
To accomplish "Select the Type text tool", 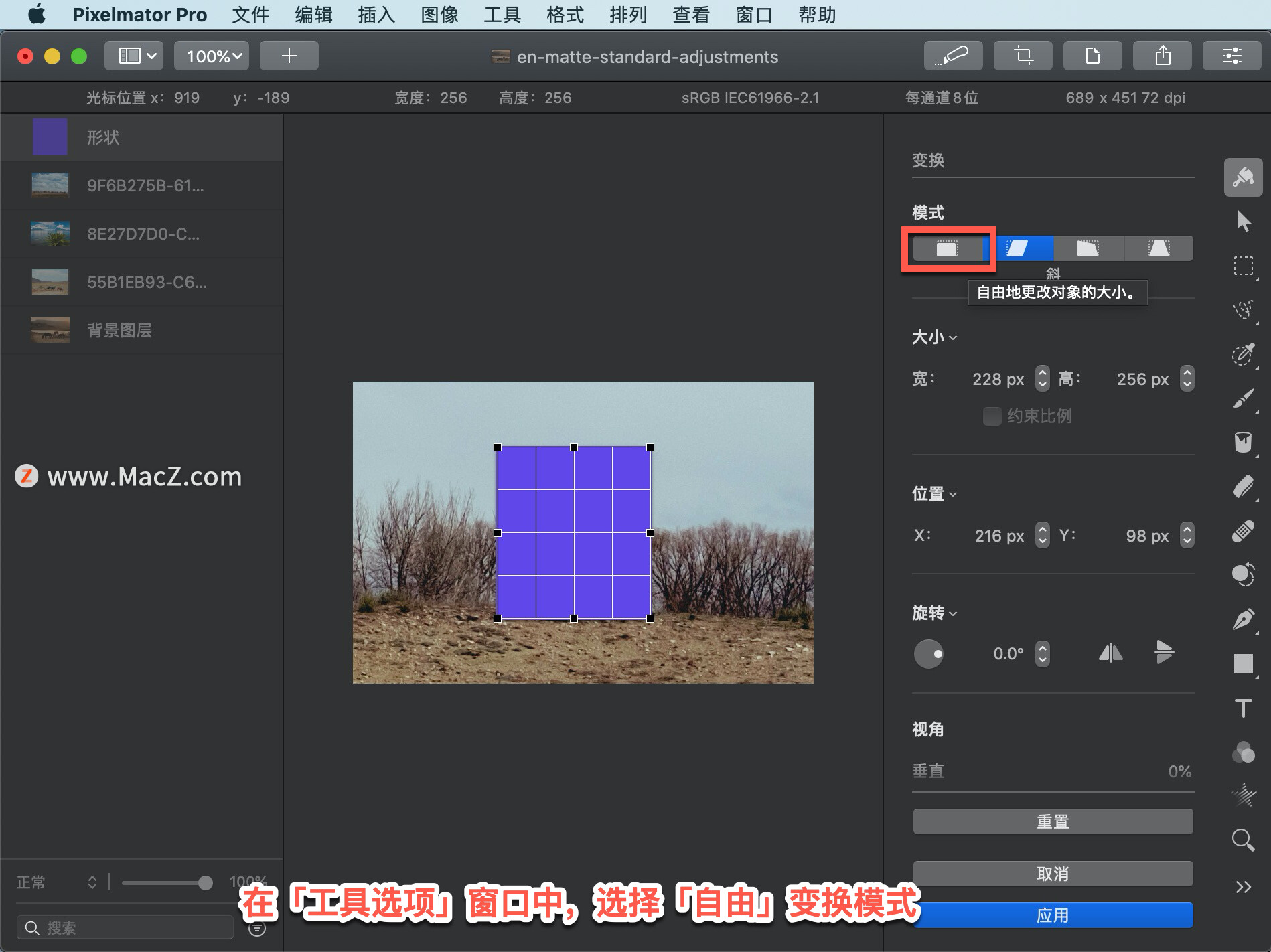I will [1244, 708].
